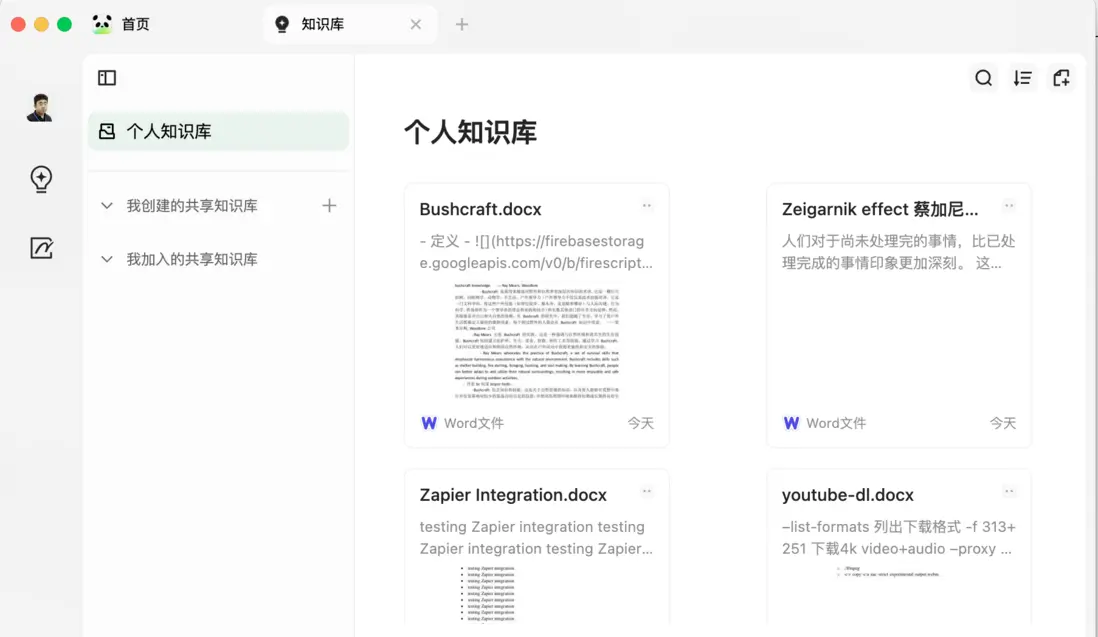
Task: Select the 知识库 tab
Action: [x=350, y=24]
